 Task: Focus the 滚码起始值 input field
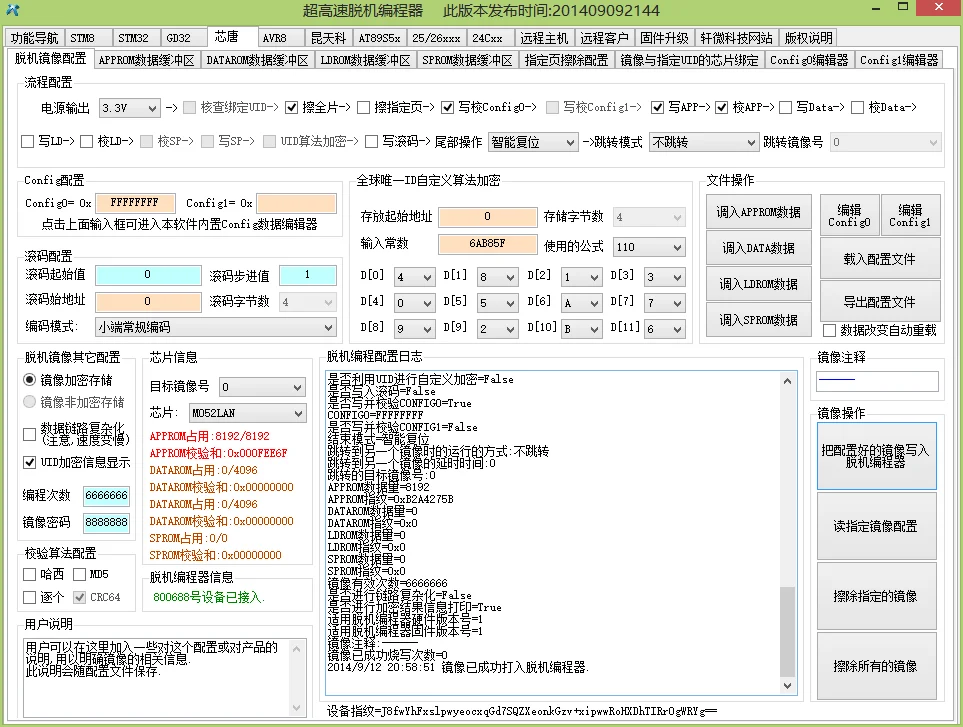tap(148, 274)
